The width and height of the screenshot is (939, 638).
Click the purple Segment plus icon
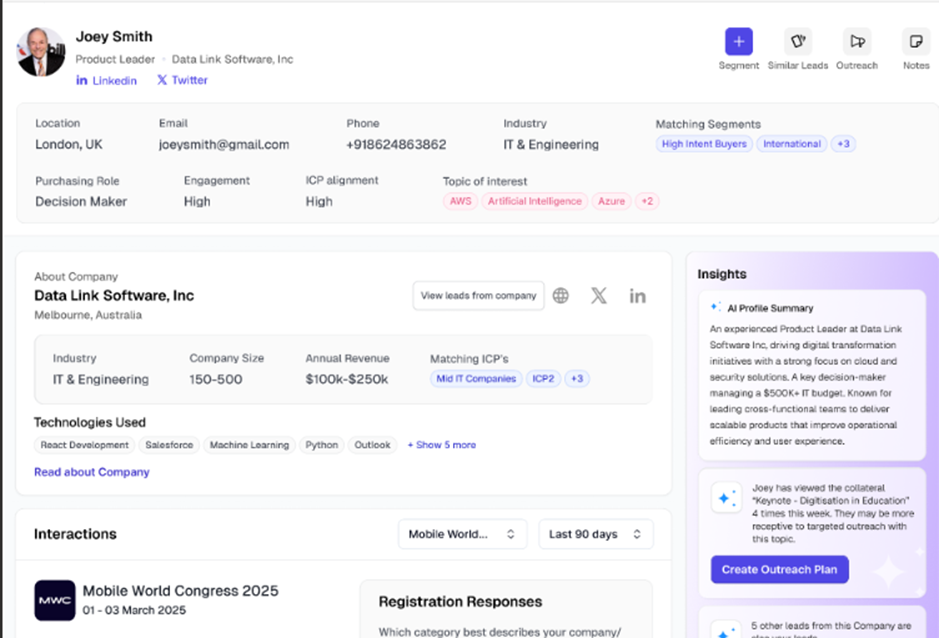(x=738, y=42)
